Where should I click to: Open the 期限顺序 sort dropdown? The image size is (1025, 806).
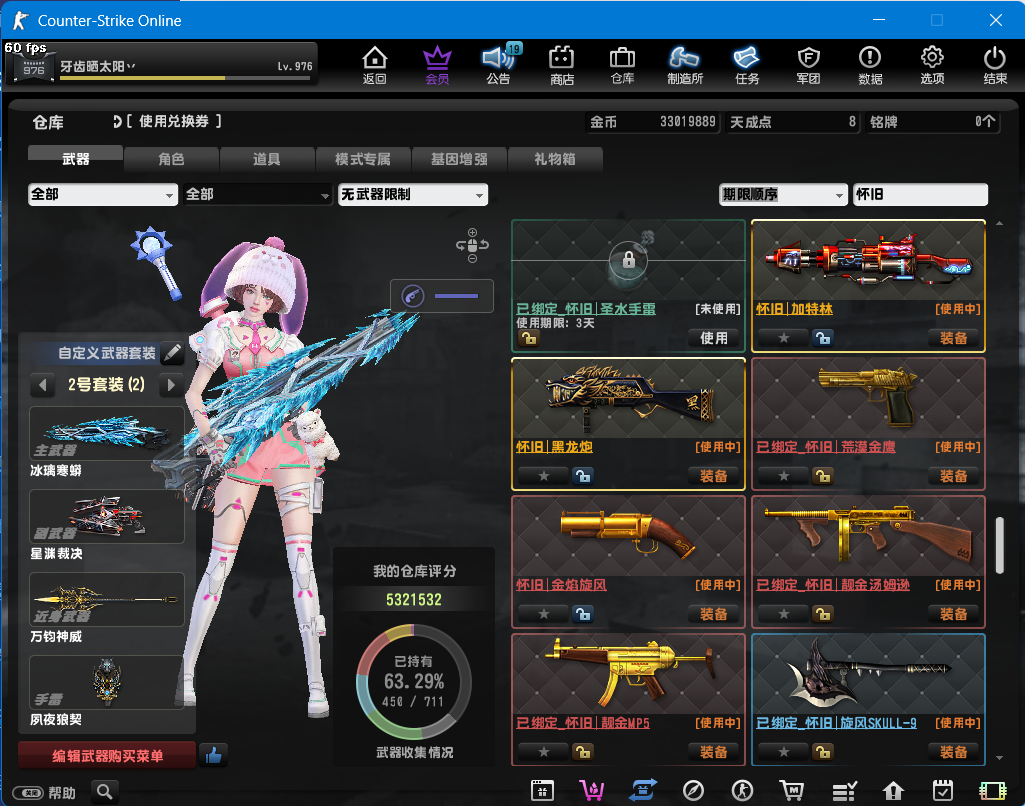click(783, 194)
